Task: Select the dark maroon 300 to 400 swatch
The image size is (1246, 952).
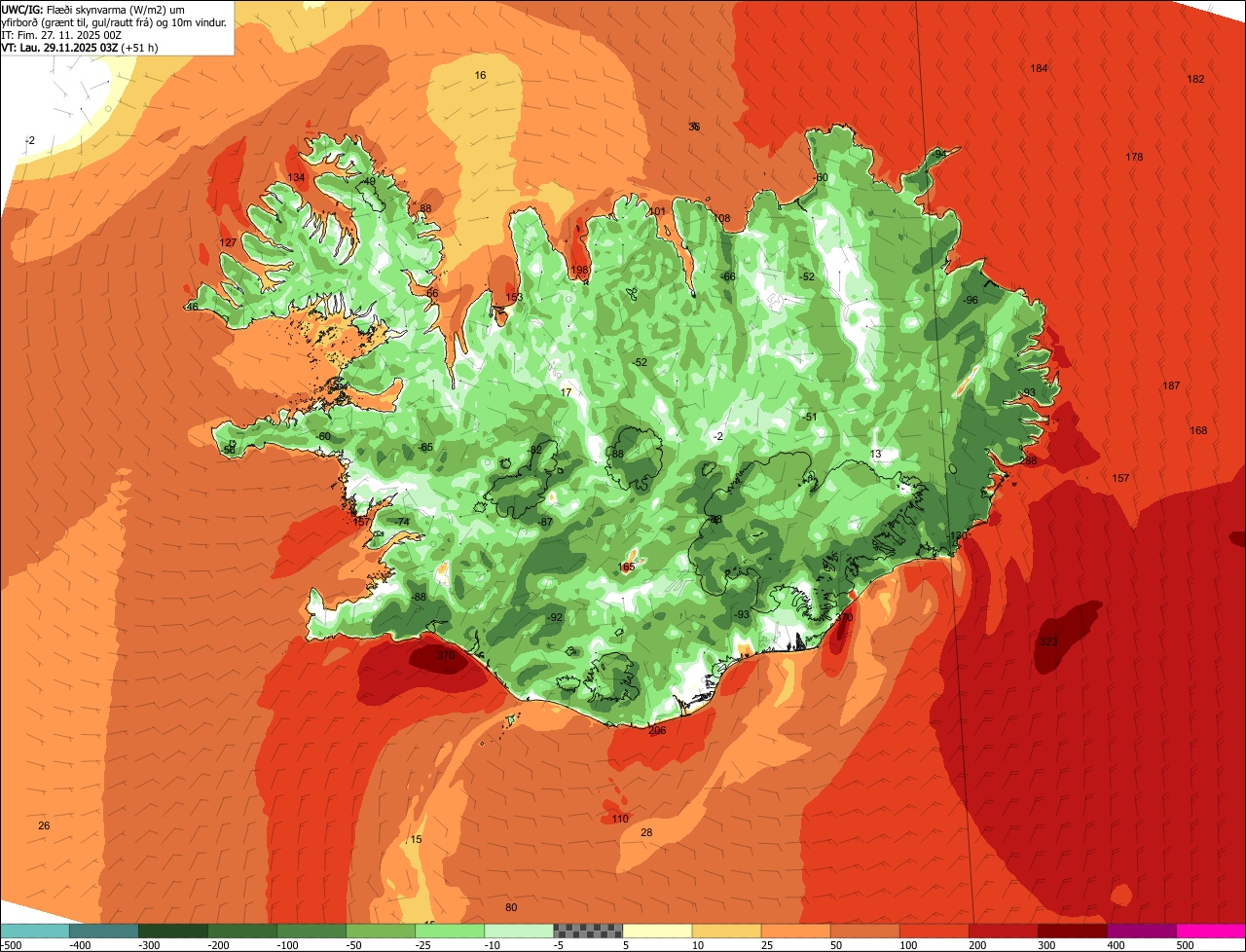Action: (1071, 931)
